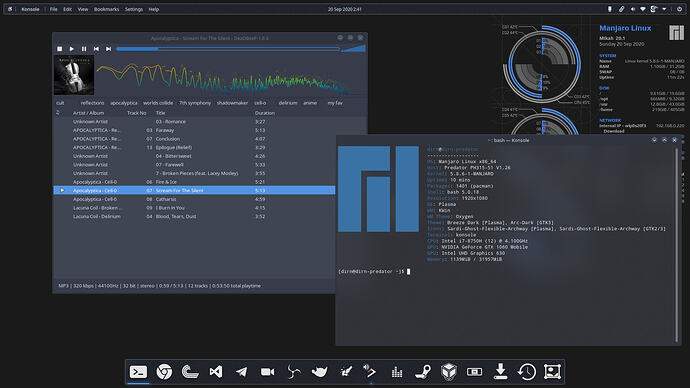
Task: Switch to the '7th symphony' playlist tab
Action: pyautogui.click(x=195, y=103)
